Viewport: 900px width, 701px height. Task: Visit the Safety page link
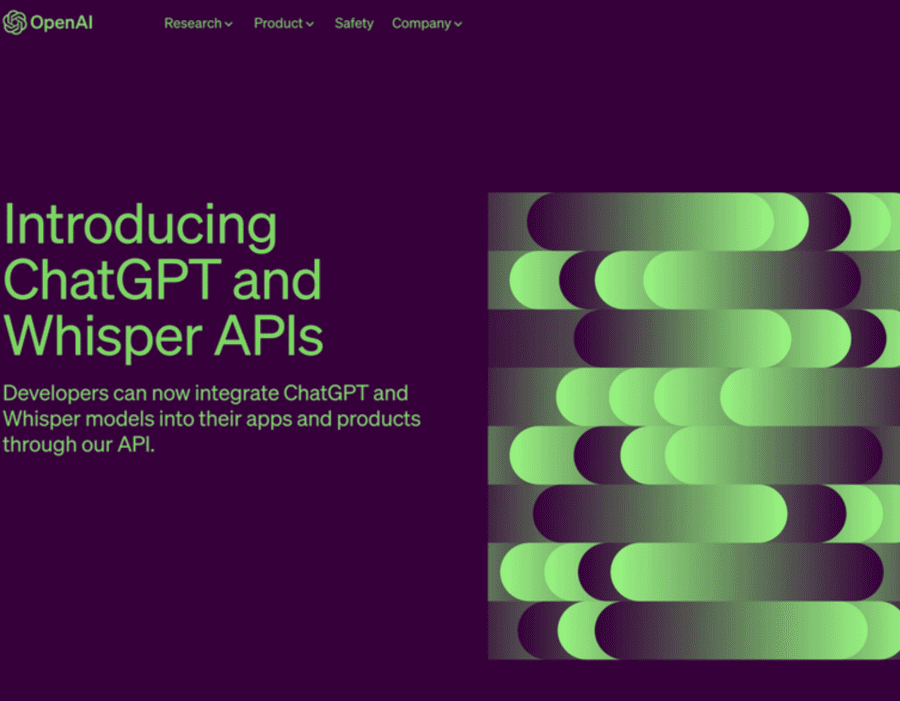354,24
